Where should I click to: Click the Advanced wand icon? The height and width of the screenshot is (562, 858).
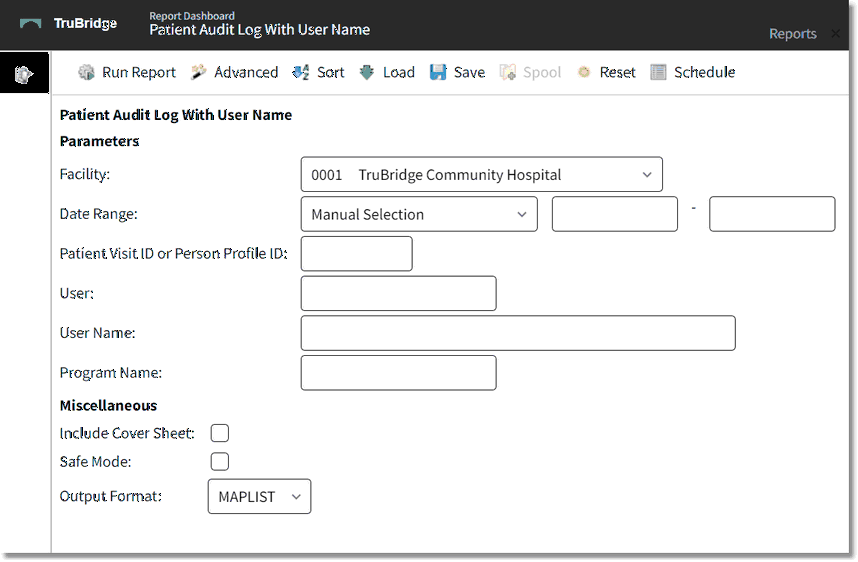199,72
